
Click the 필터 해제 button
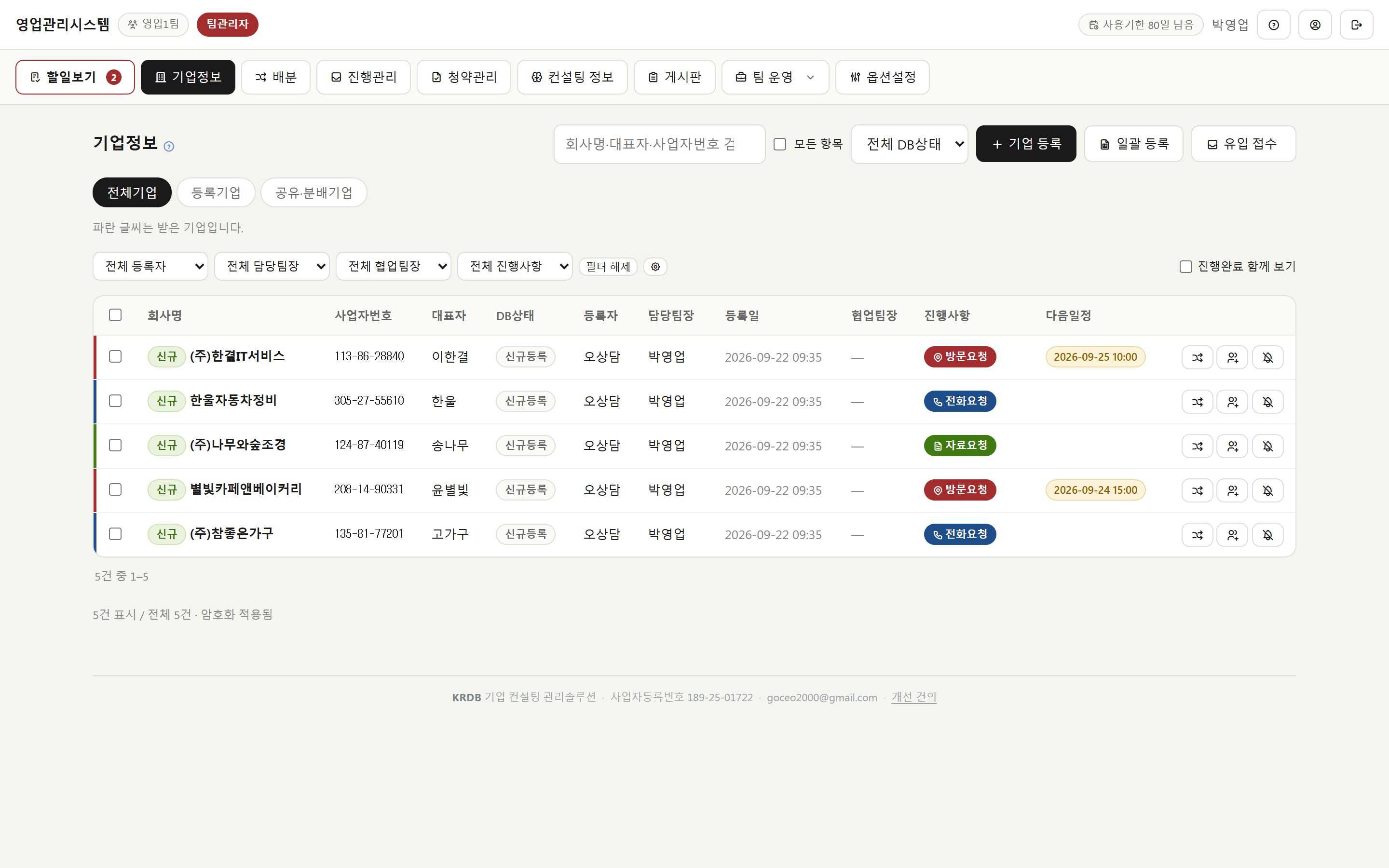608,266
